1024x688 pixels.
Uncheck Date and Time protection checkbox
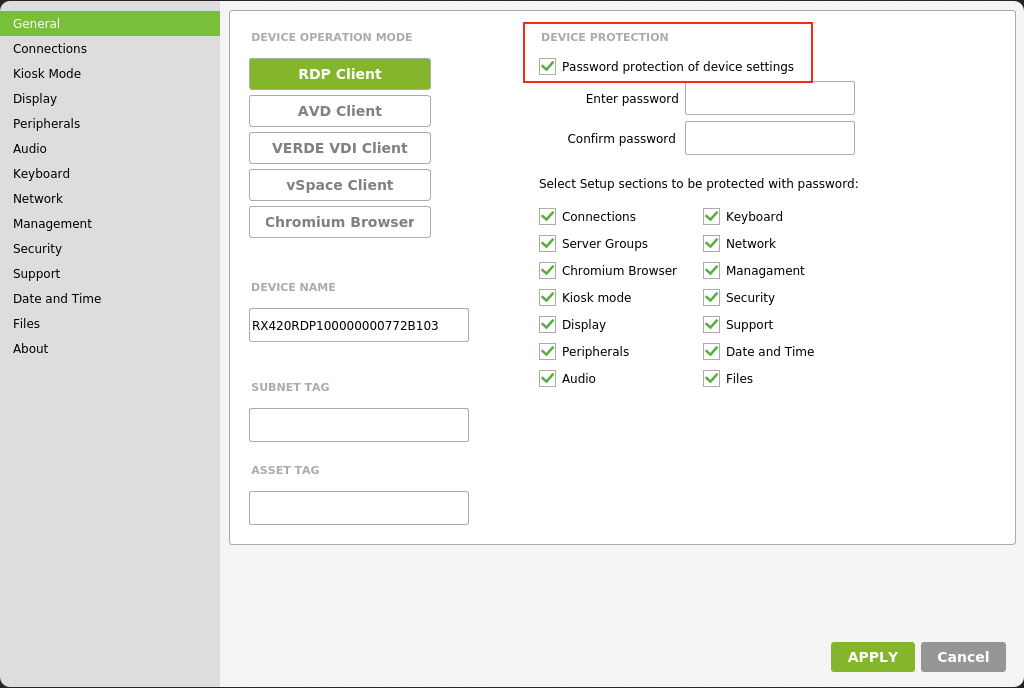[711, 351]
